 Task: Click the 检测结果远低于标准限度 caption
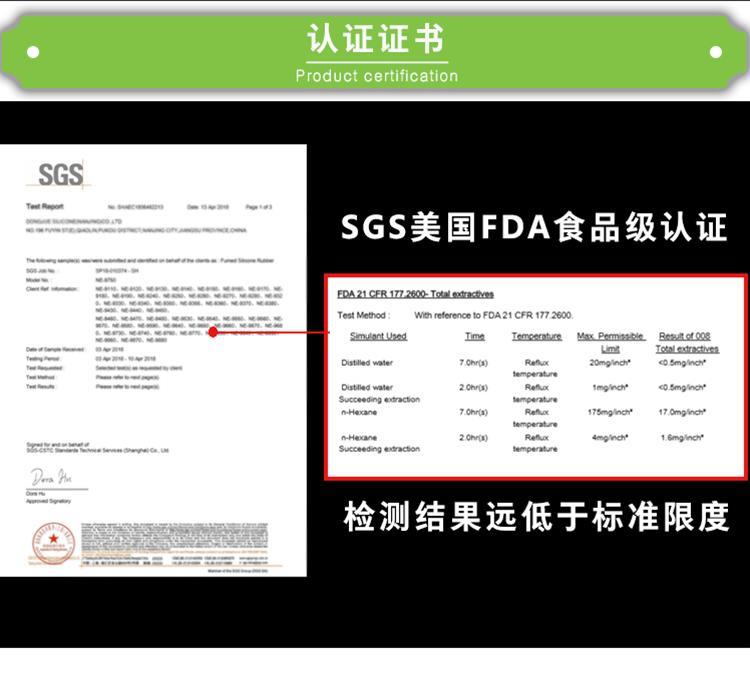coord(537,517)
